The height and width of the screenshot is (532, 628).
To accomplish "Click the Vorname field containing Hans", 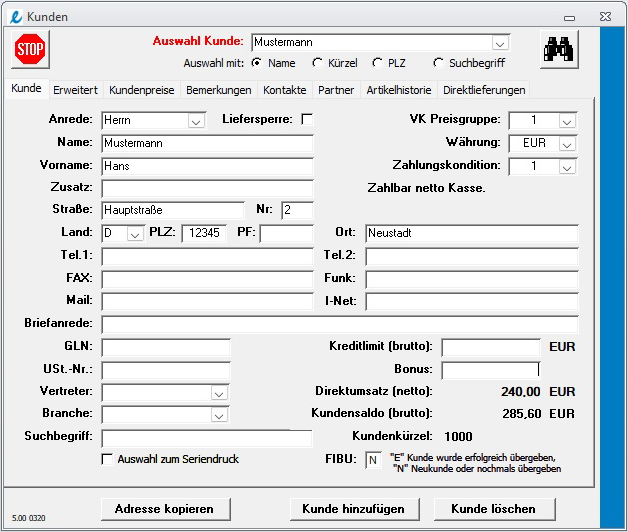I will coord(207,166).
